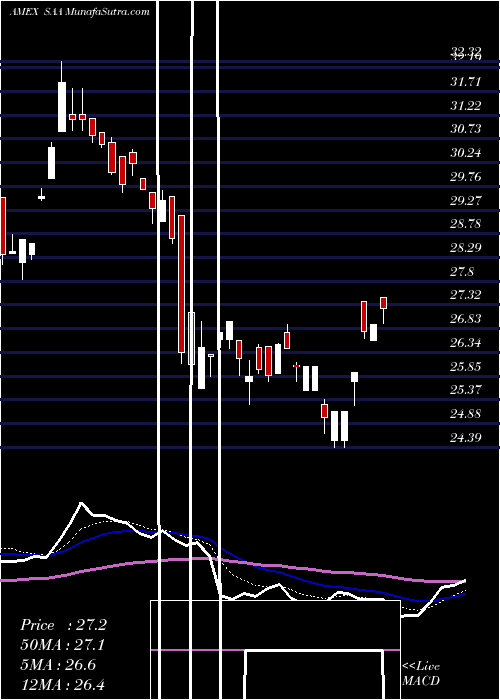Select the 30.24 price axis label

[466, 153]
